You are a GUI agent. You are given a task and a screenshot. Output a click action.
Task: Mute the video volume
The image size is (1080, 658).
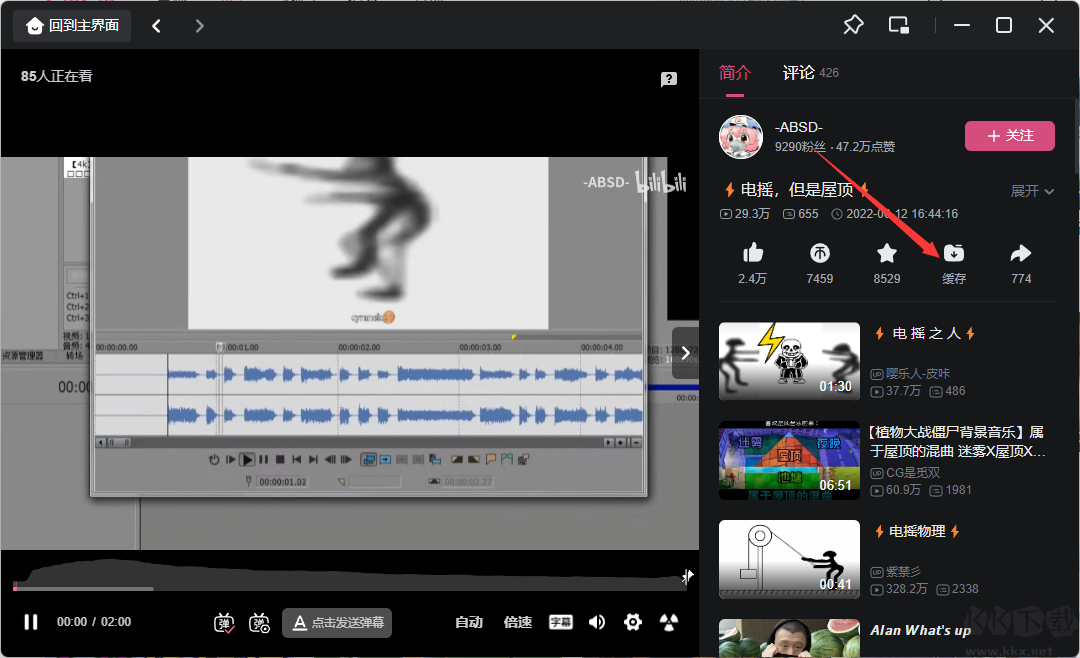coord(597,622)
